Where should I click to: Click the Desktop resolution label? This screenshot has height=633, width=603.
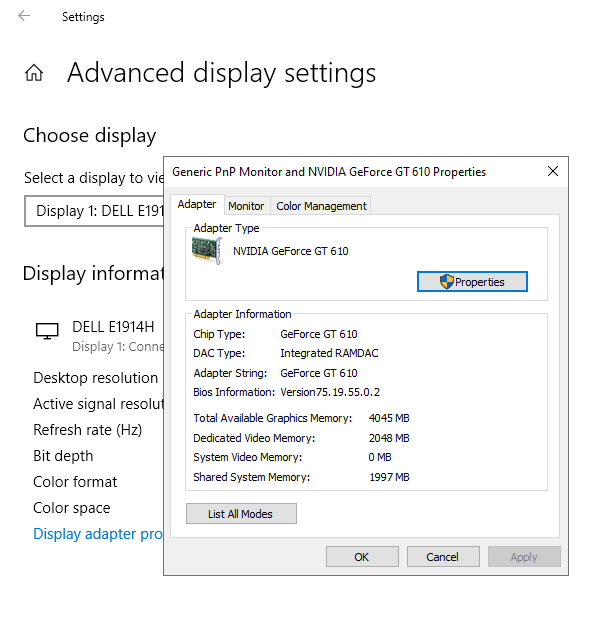(x=96, y=378)
